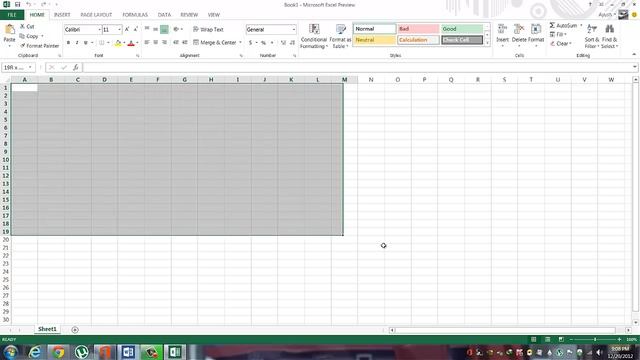The height and width of the screenshot is (360, 640).
Task: Select the highlighted Bottom Align icon
Action: 164,29
